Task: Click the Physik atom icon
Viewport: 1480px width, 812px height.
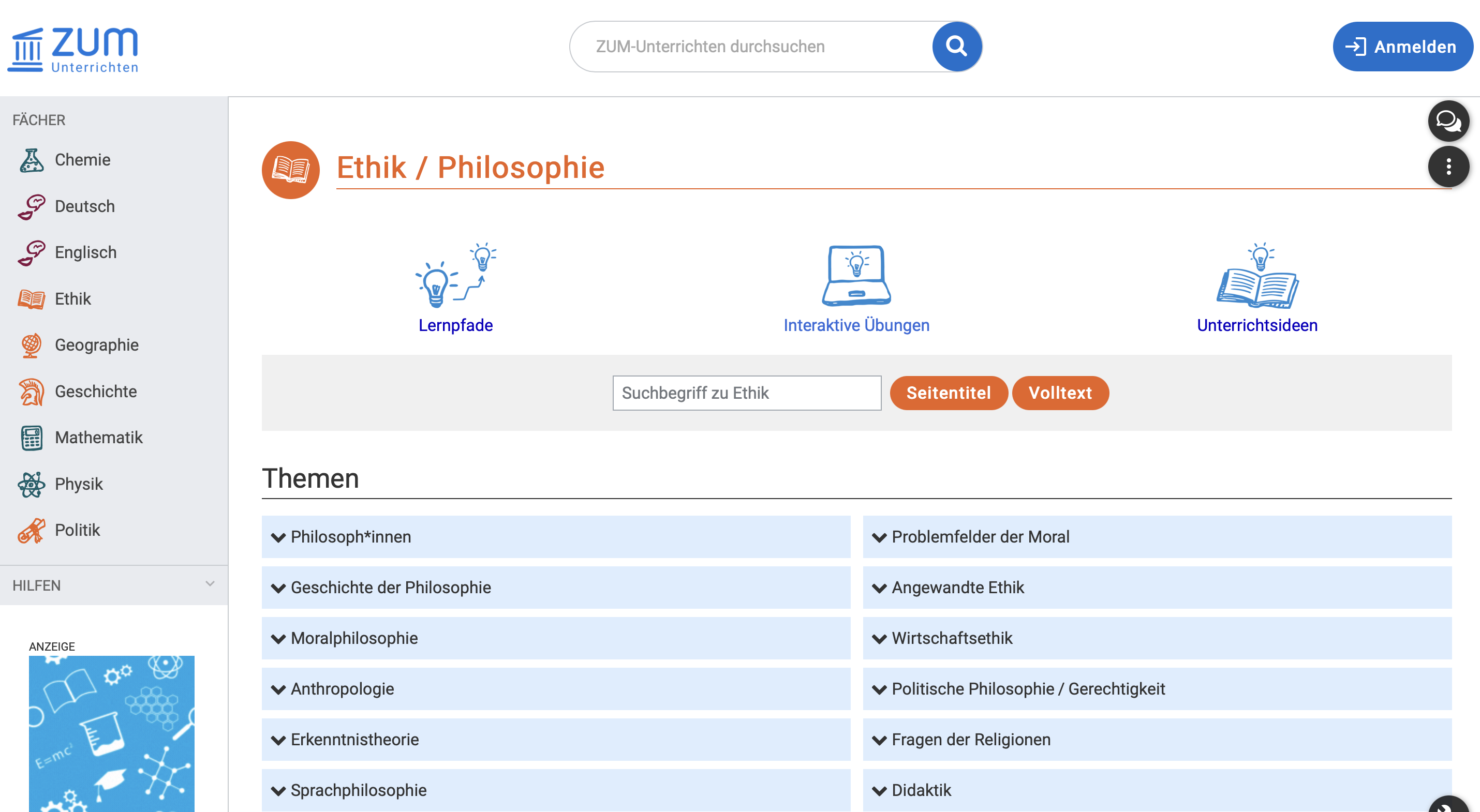Action: [32, 484]
